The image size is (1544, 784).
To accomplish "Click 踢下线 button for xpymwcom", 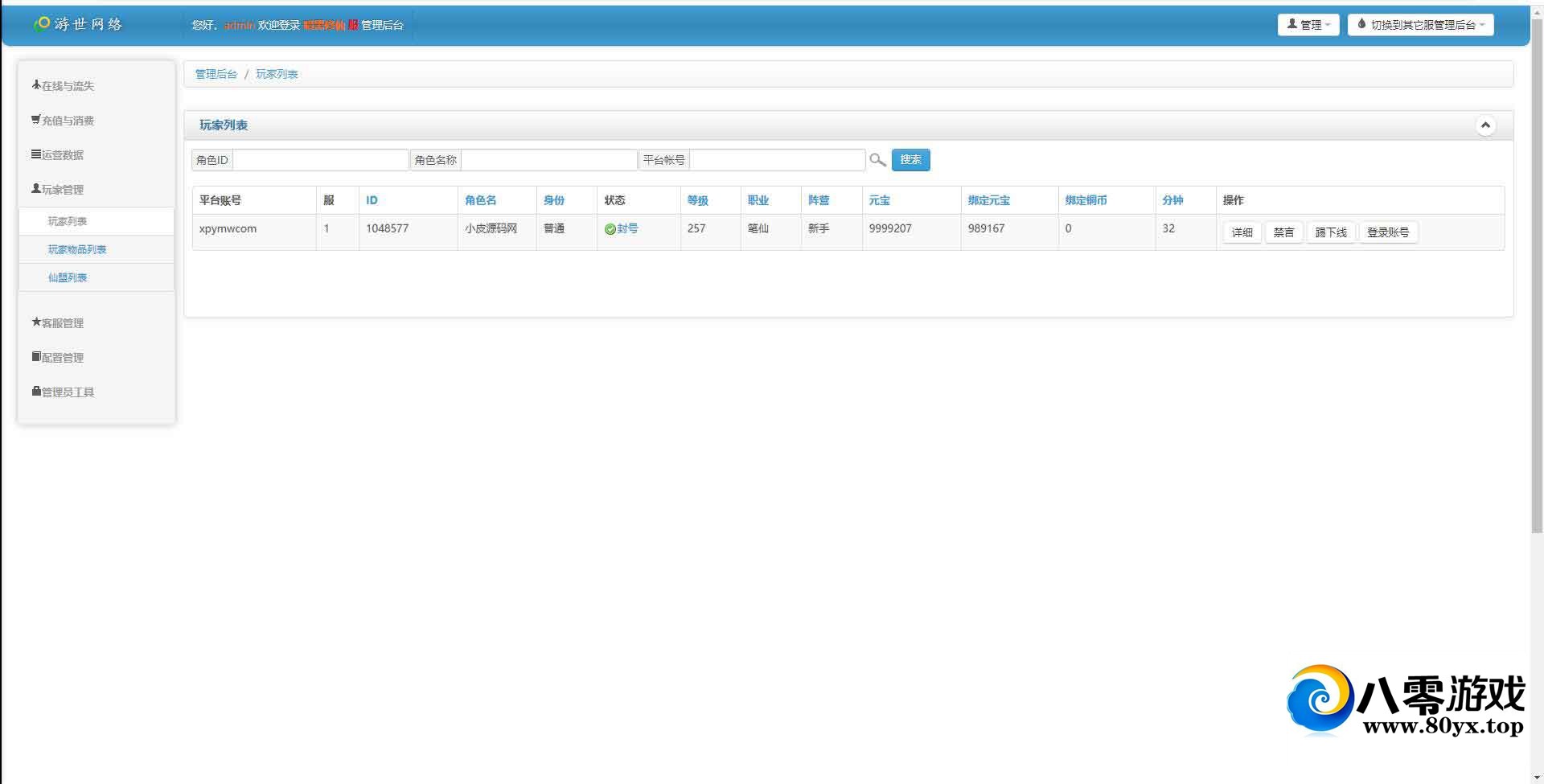I will [1331, 232].
